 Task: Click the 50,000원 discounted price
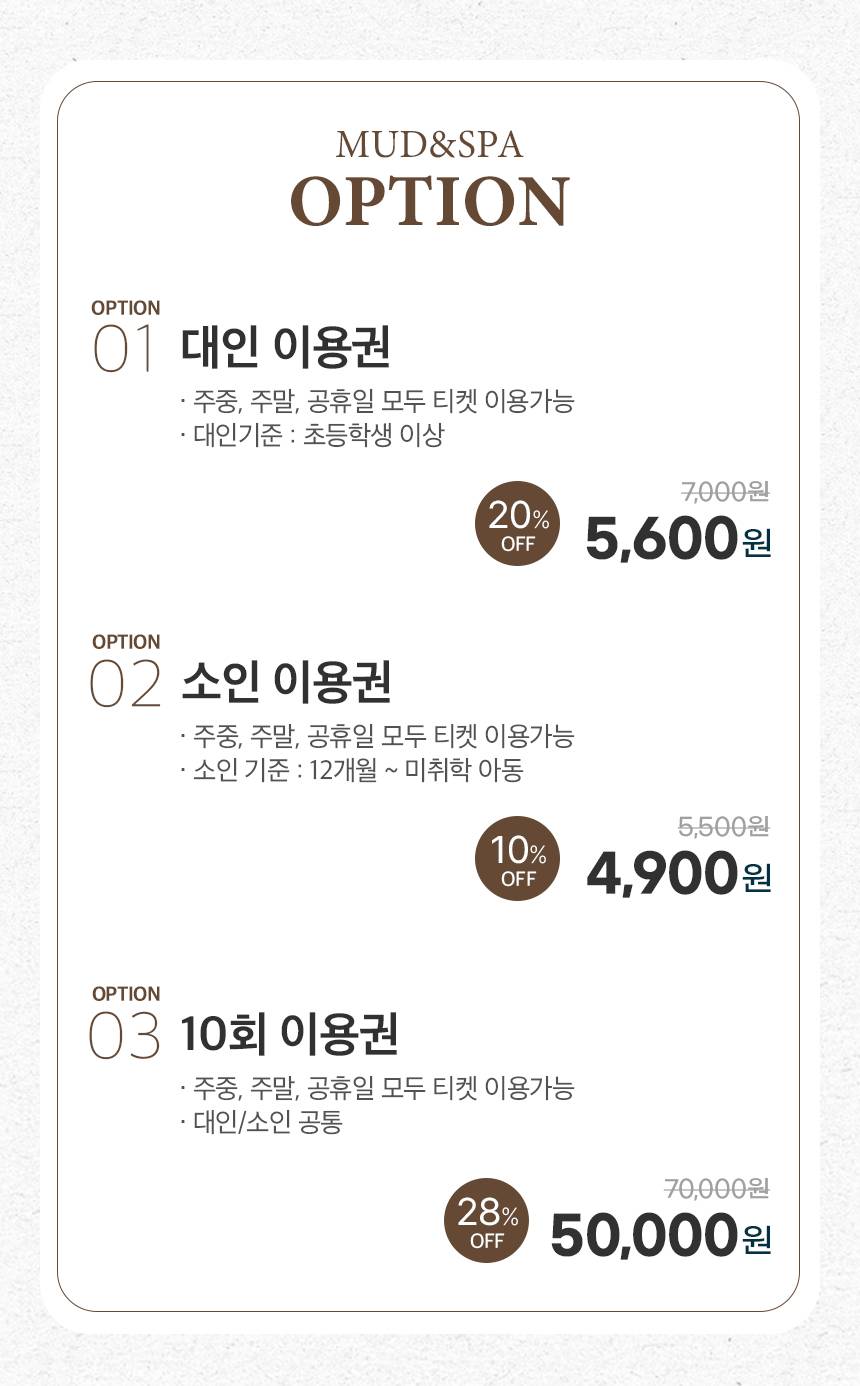click(661, 1236)
